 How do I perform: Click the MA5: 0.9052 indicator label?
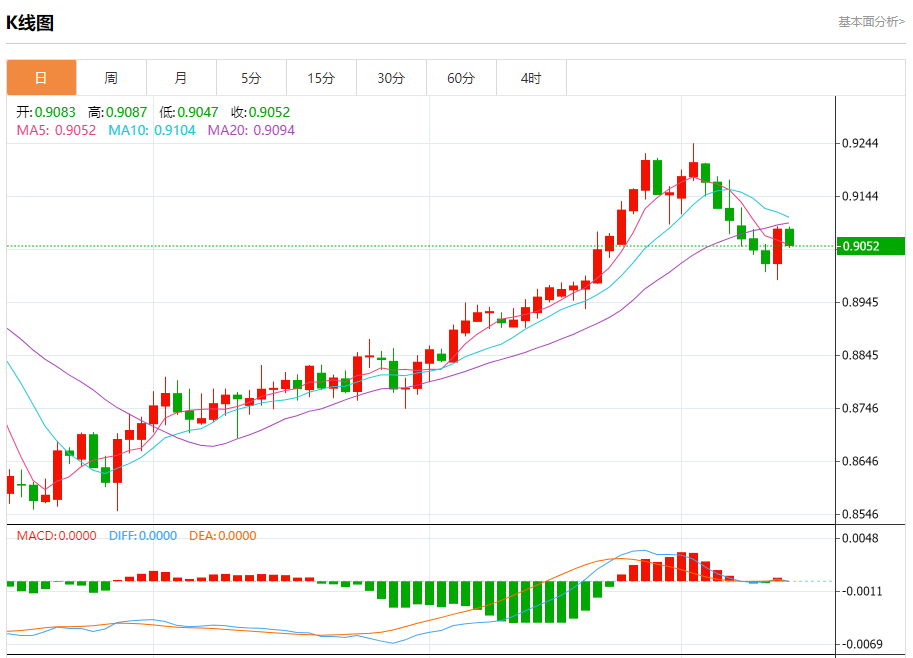56,130
